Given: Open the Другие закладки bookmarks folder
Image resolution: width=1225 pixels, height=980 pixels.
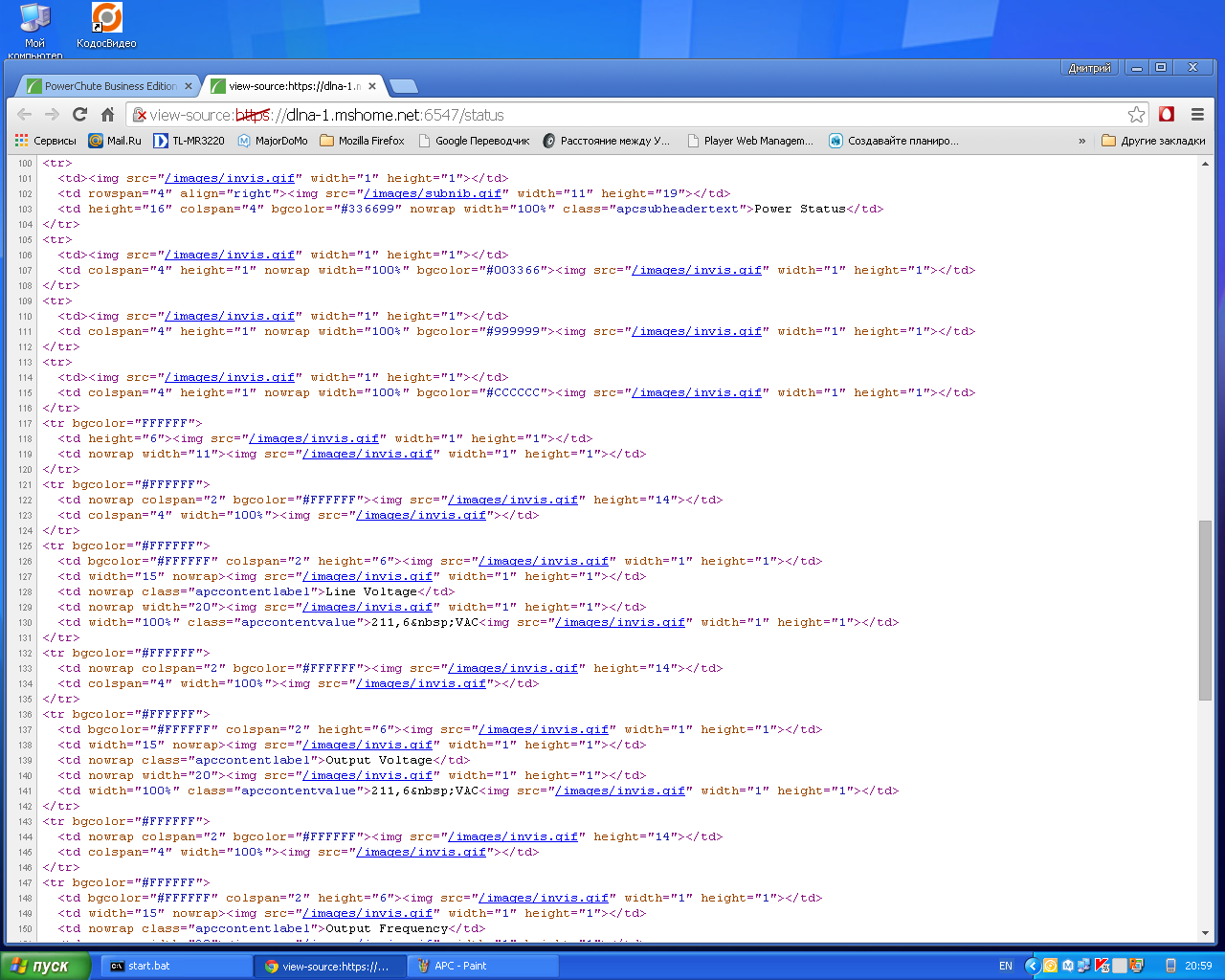Looking at the screenshot, I should click(x=1153, y=141).
